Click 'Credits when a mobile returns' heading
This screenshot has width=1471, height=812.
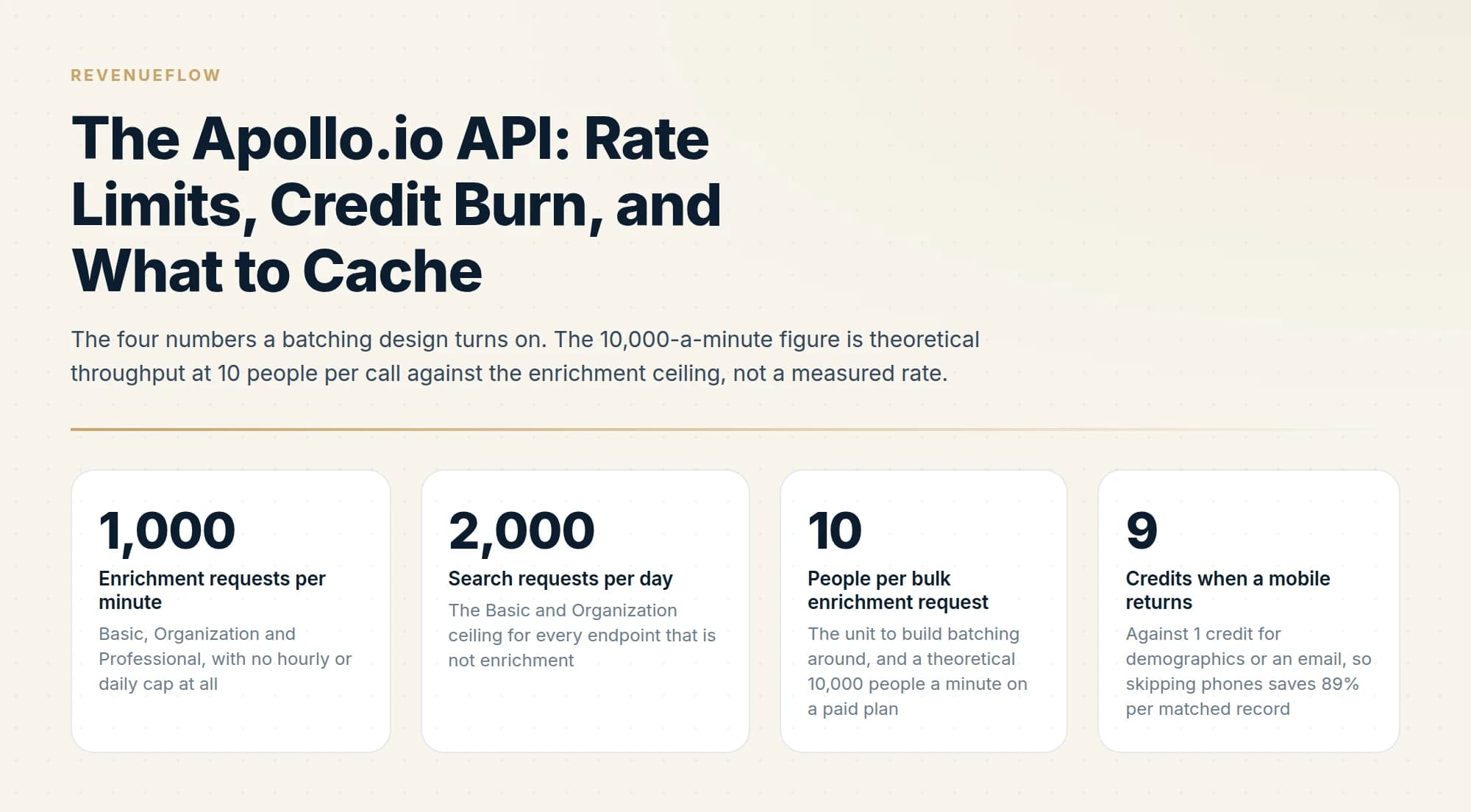(1228, 590)
